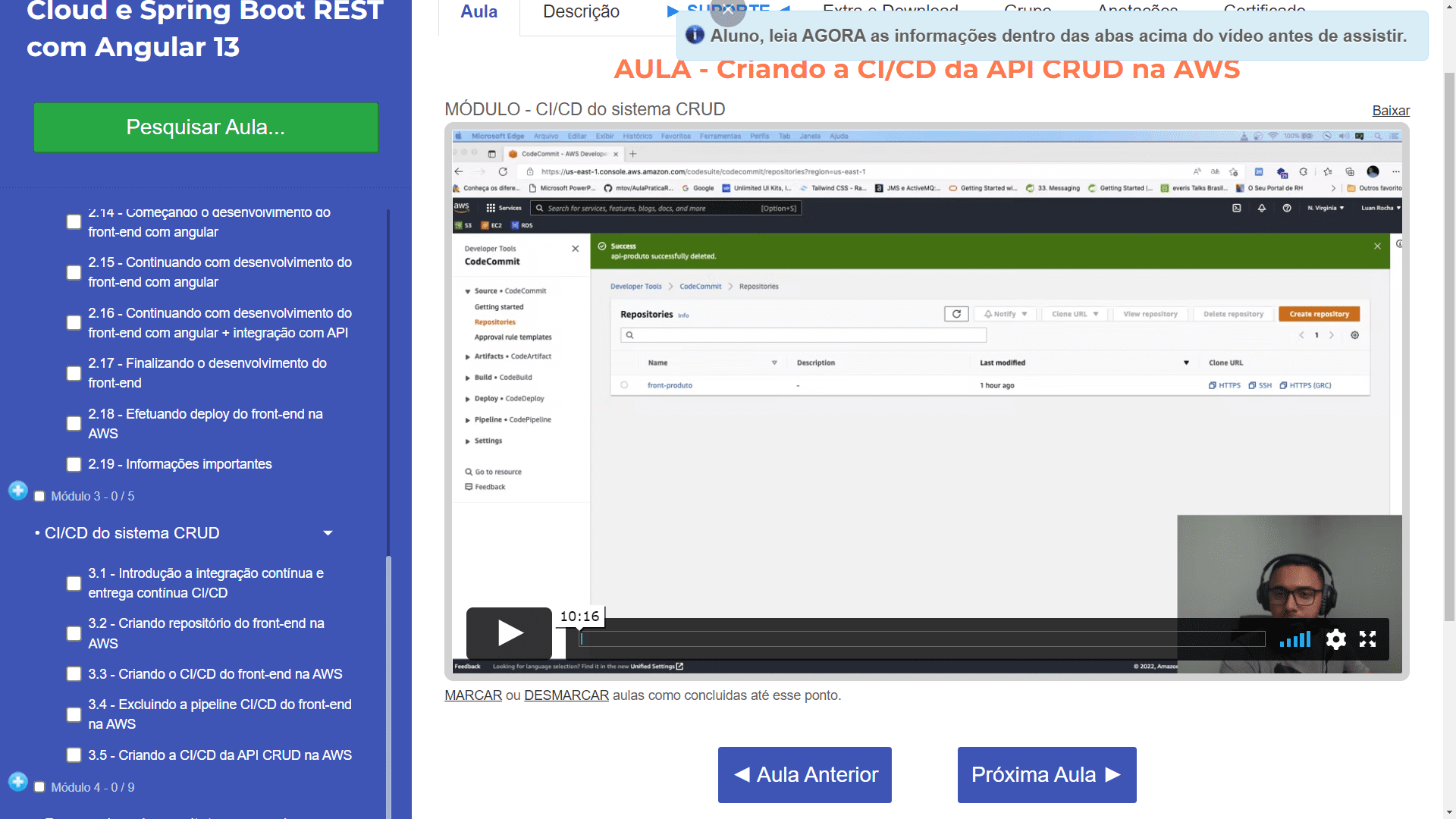1456x819 pixels.
Task: Mark lesson 2.17 checkbox as completed
Action: pos(74,374)
